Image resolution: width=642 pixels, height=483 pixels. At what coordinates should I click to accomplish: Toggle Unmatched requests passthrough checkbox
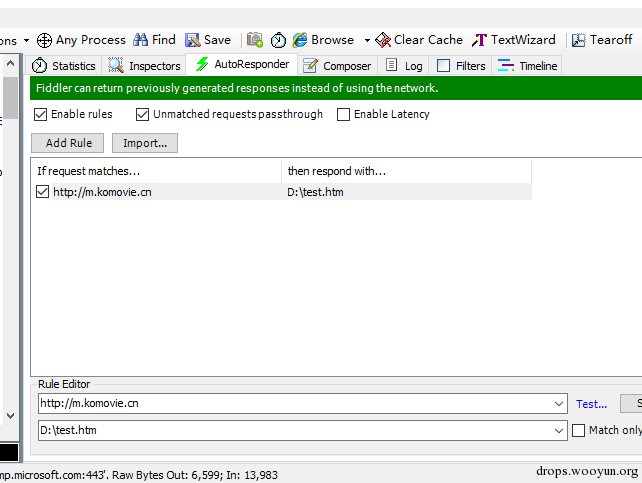click(x=142, y=114)
